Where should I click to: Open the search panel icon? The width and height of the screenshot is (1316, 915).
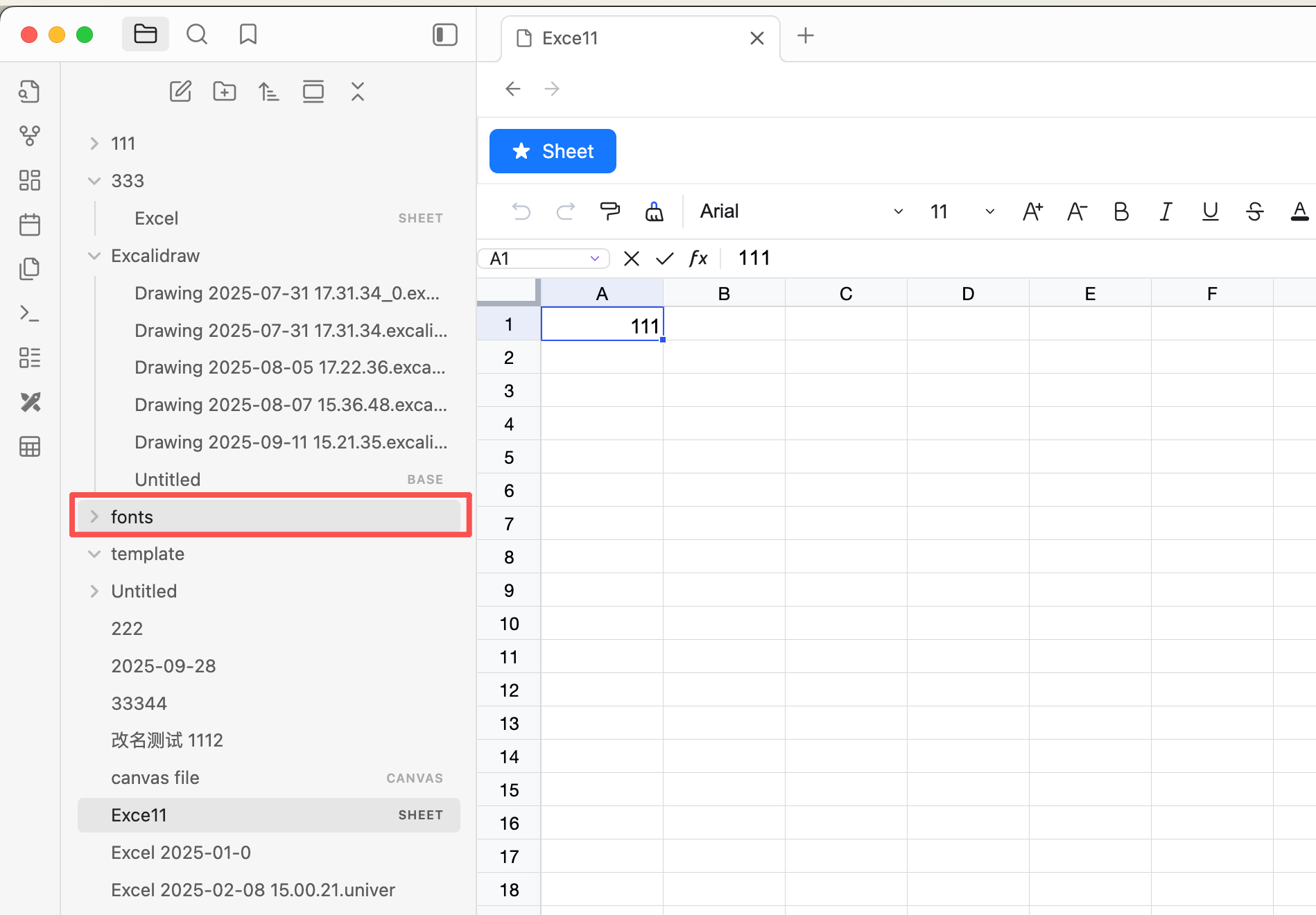(197, 35)
